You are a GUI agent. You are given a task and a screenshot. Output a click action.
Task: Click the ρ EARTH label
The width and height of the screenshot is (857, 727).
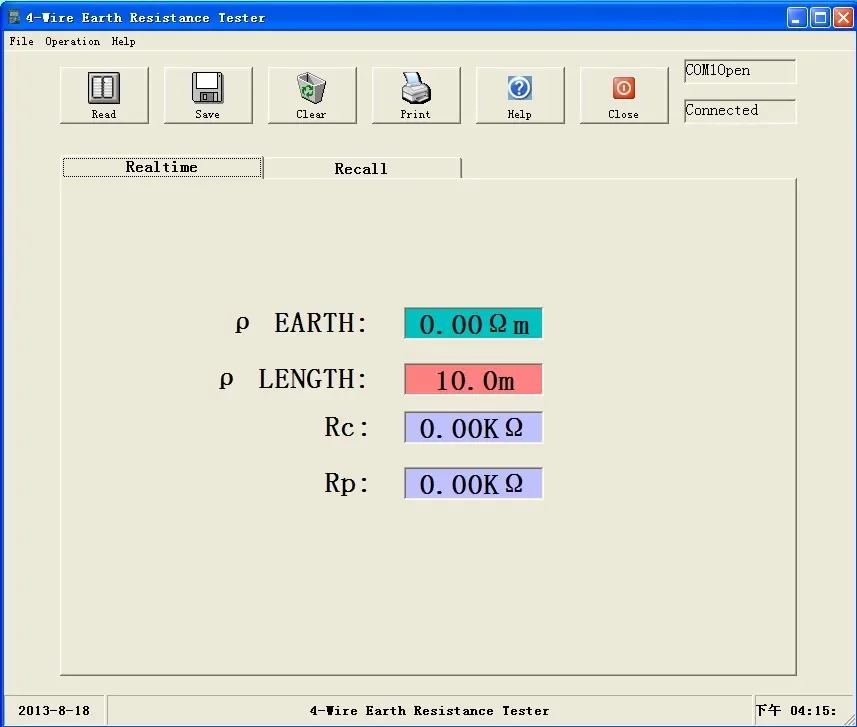click(x=301, y=323)
